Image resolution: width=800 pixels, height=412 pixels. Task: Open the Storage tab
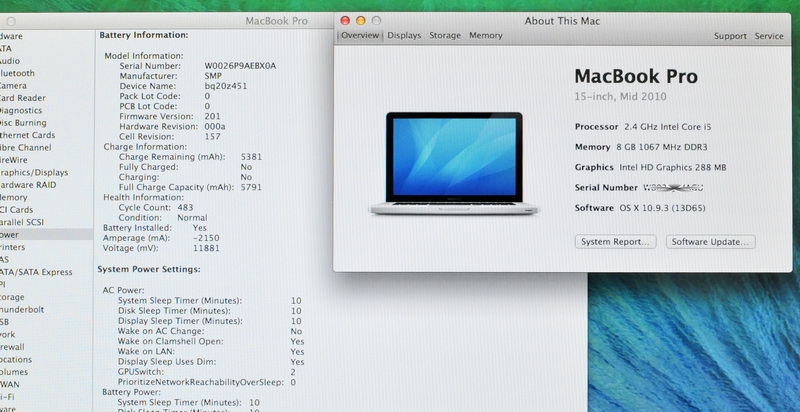coord(445,36)
